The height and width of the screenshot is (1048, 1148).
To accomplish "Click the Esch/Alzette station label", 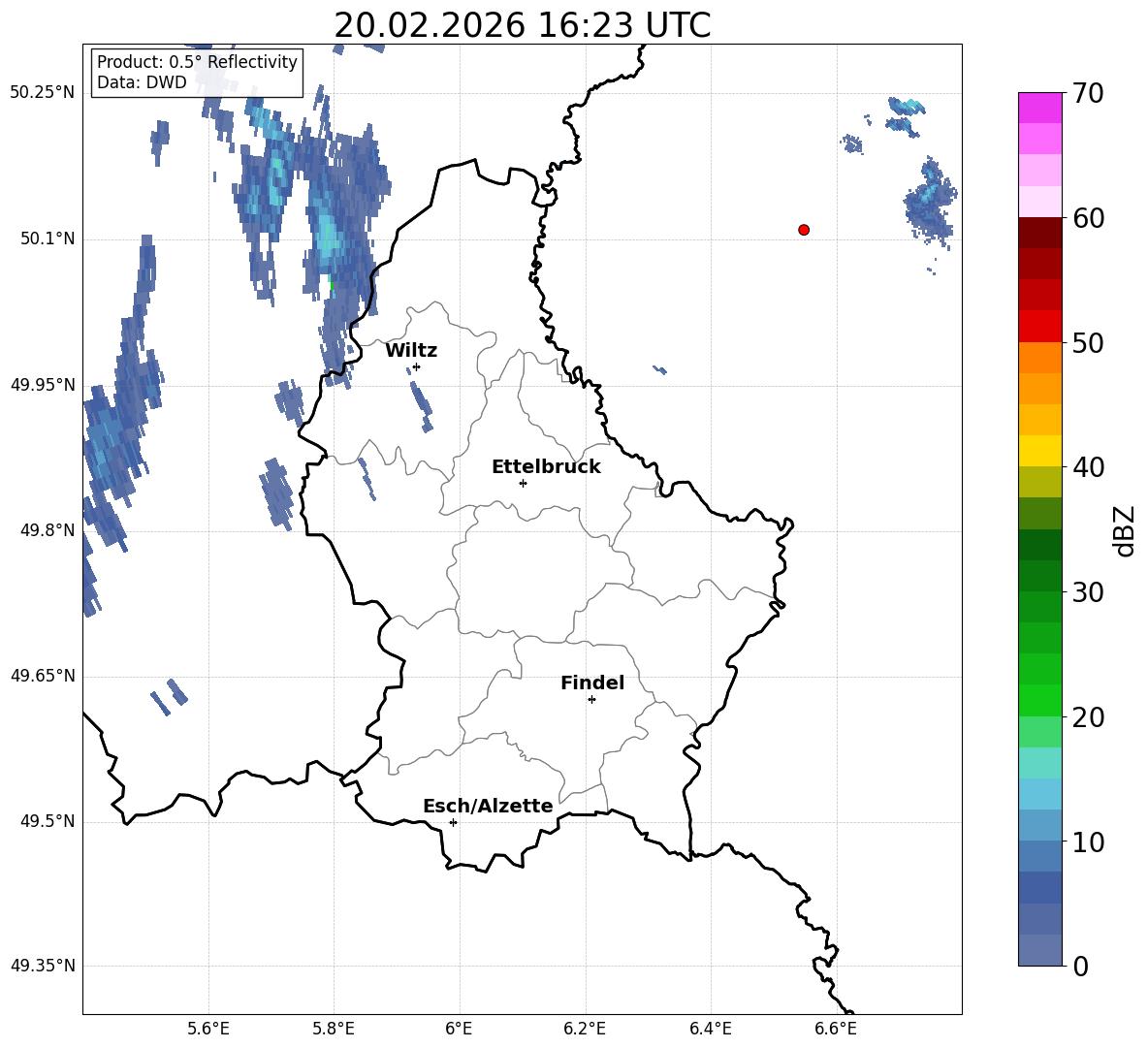I will (x=488, y=806).
